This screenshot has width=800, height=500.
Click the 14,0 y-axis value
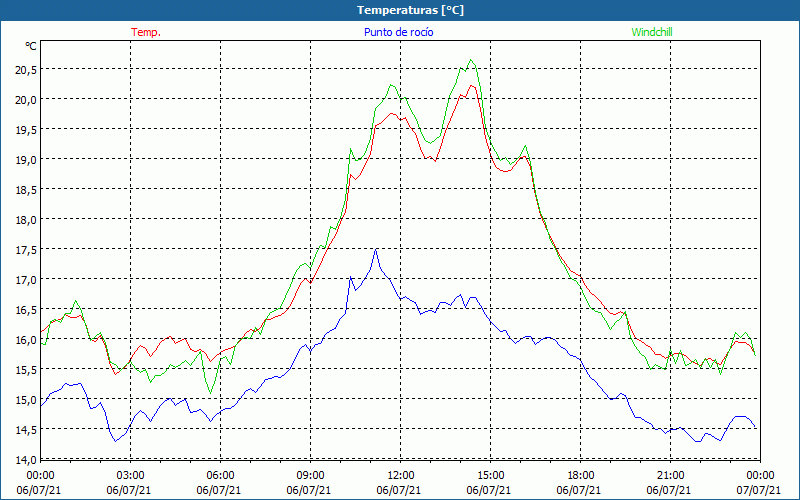26,460
